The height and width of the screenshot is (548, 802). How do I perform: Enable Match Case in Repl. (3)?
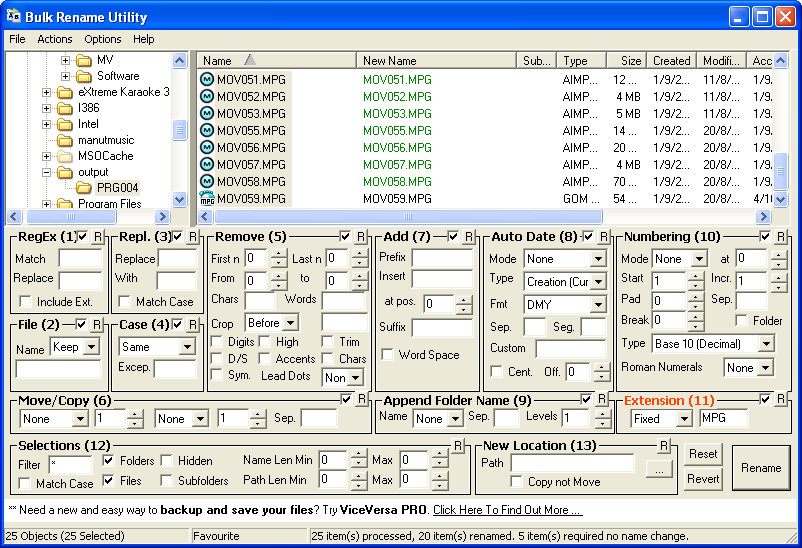(x=124, y=301)
